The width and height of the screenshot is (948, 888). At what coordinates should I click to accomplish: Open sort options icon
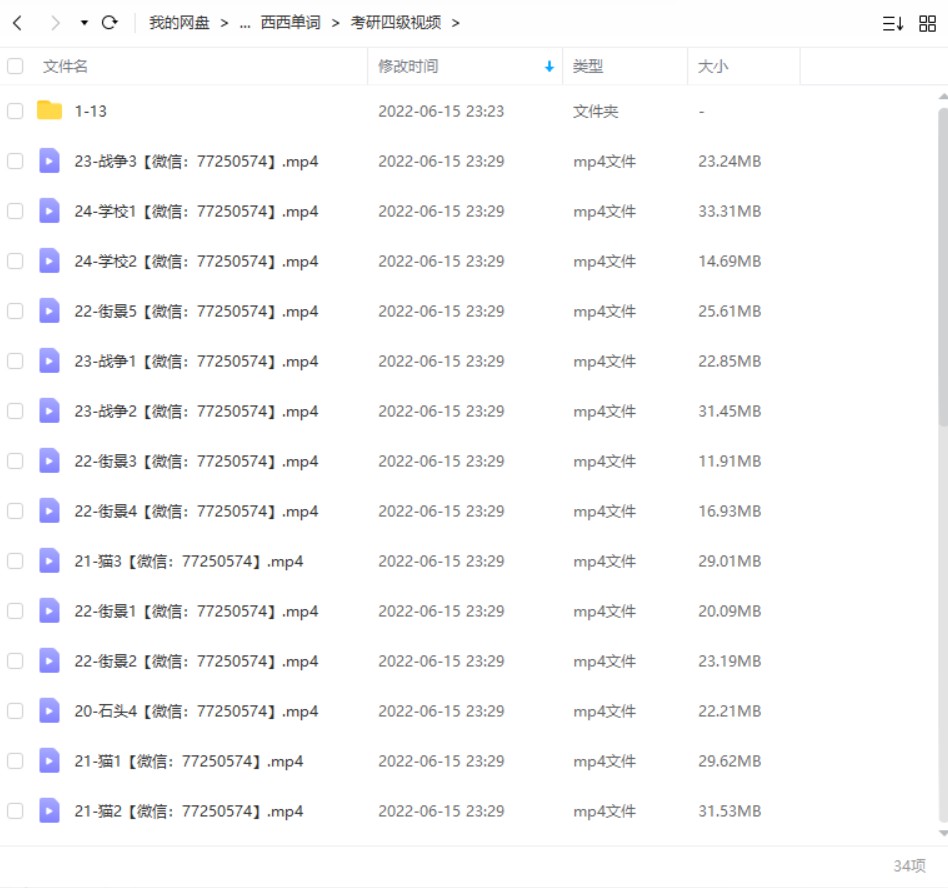tap(893, 24)
